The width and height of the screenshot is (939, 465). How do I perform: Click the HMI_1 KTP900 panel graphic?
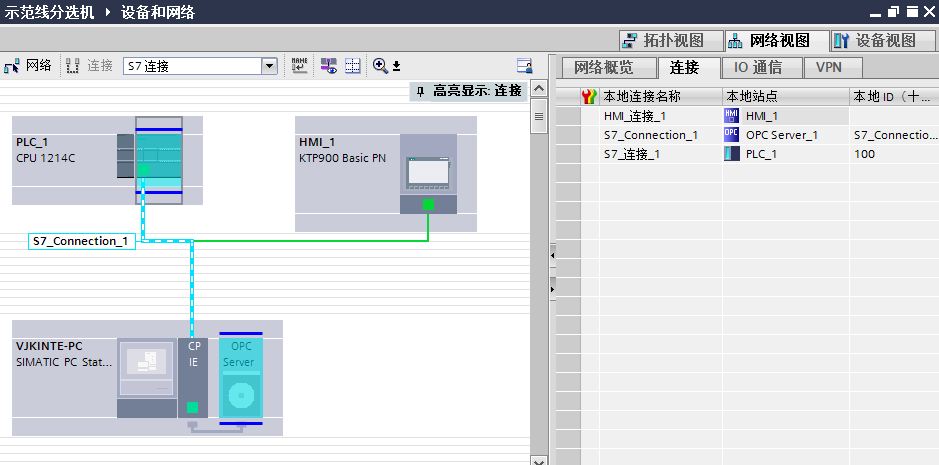tap(428, 174)
